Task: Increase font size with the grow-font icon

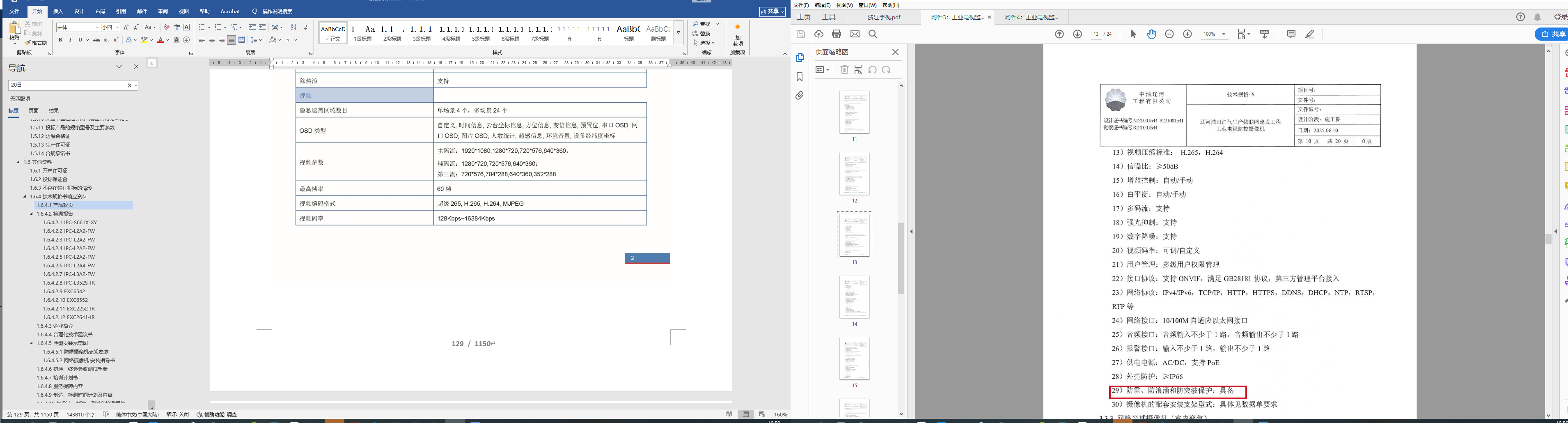Action: (126, 28)
